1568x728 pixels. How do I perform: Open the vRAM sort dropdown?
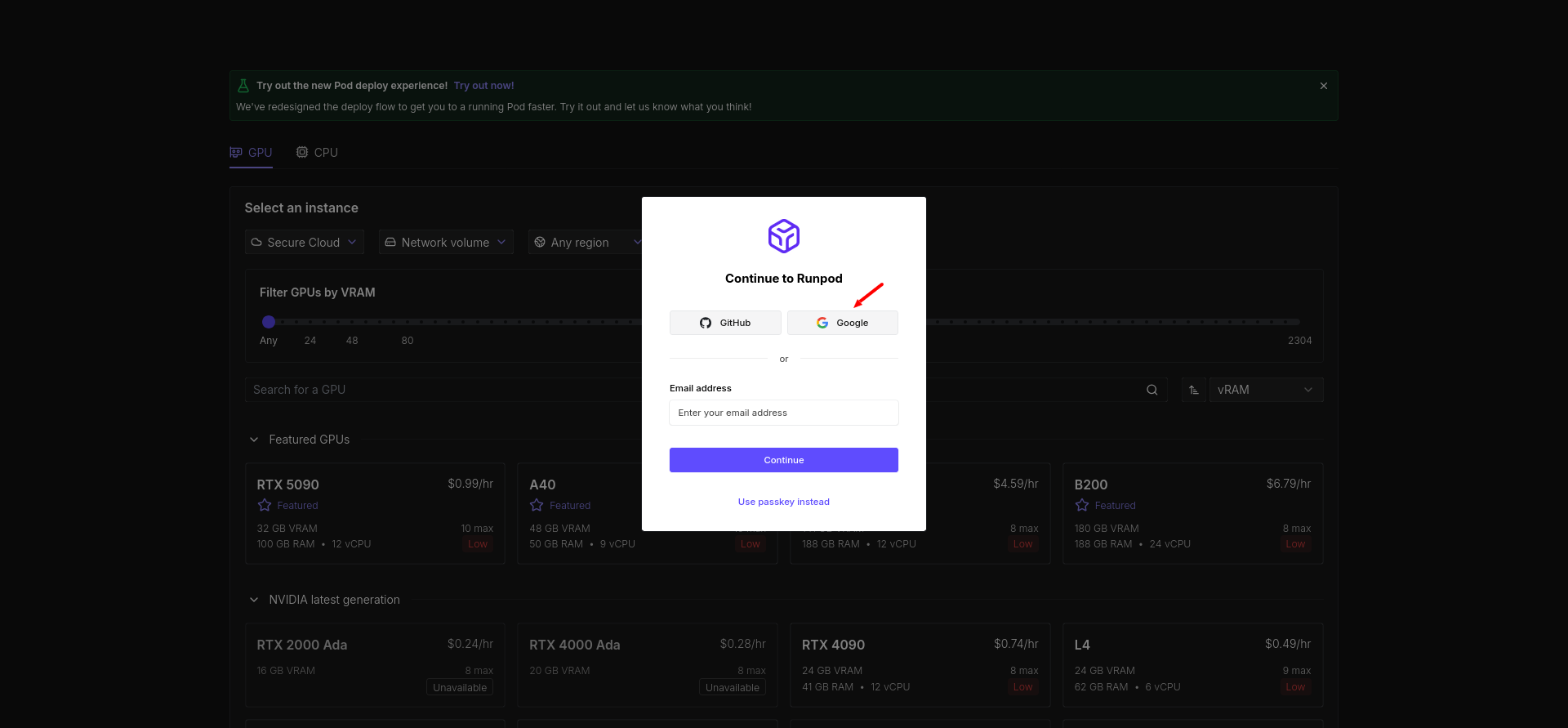1266,390
